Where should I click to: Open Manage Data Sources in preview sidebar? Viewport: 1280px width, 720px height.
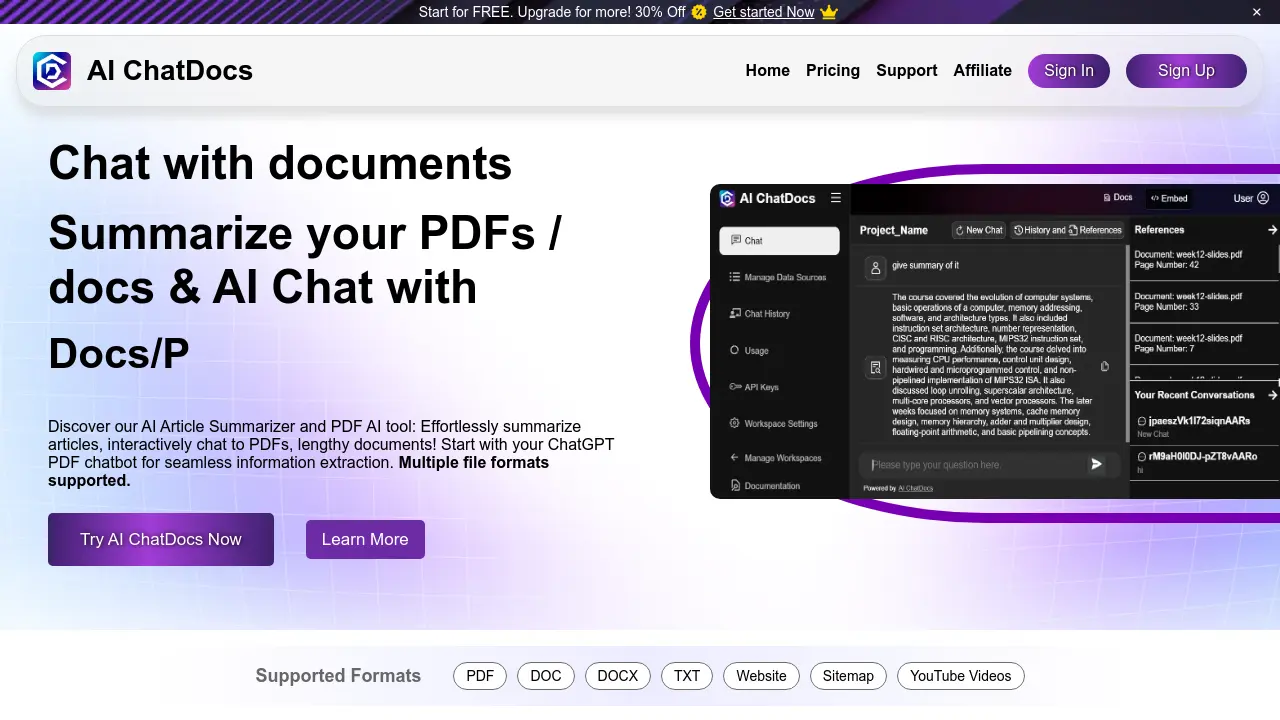(779, 277)
